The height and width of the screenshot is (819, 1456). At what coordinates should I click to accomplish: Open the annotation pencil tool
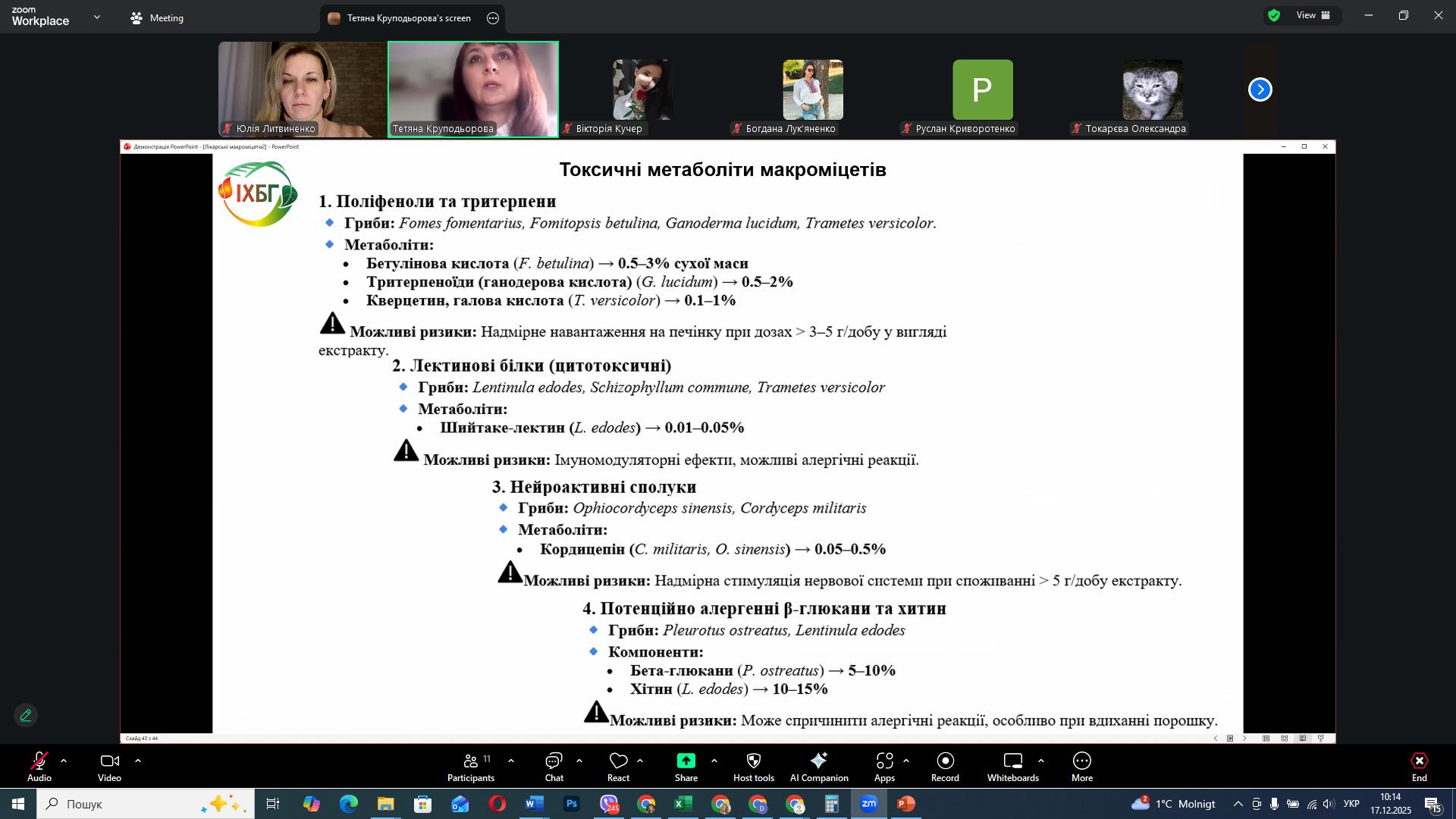(x=26, y=715)
